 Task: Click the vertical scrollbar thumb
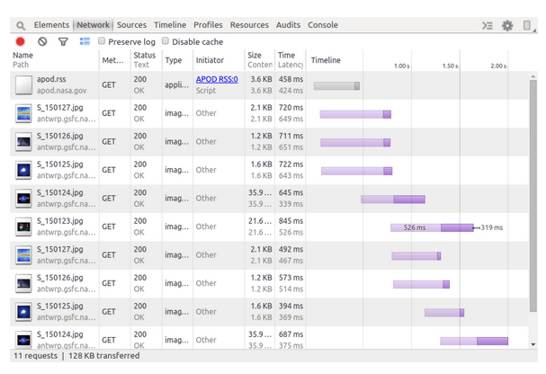point(533,196)
